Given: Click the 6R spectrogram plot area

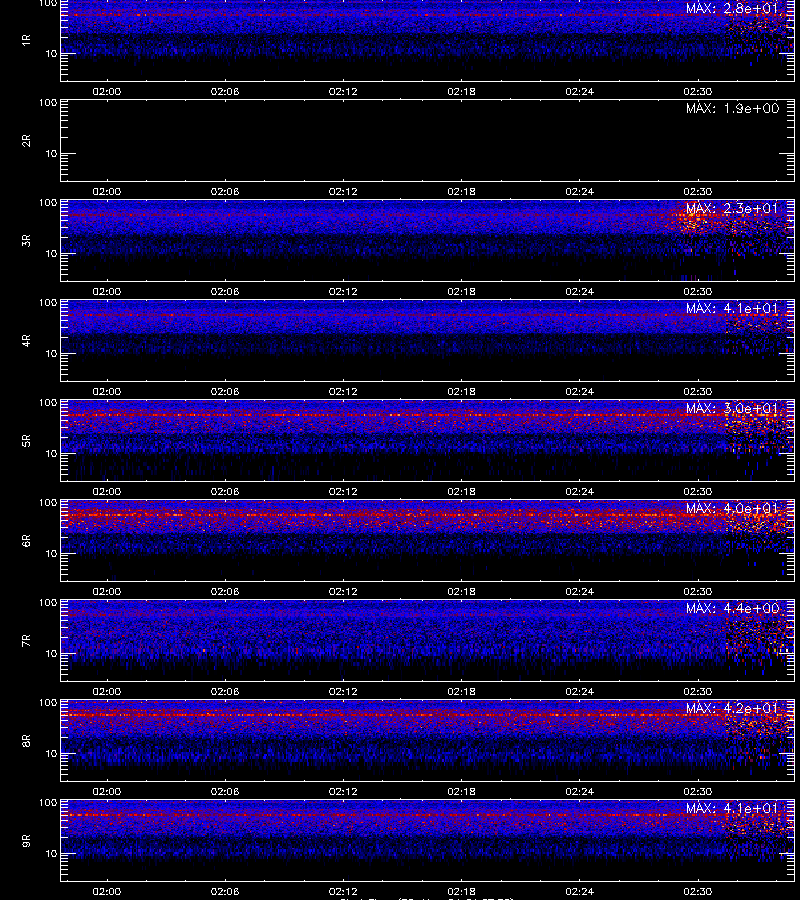Looking at the screenshot, I should pyautogui.click(x=428, y=541).
